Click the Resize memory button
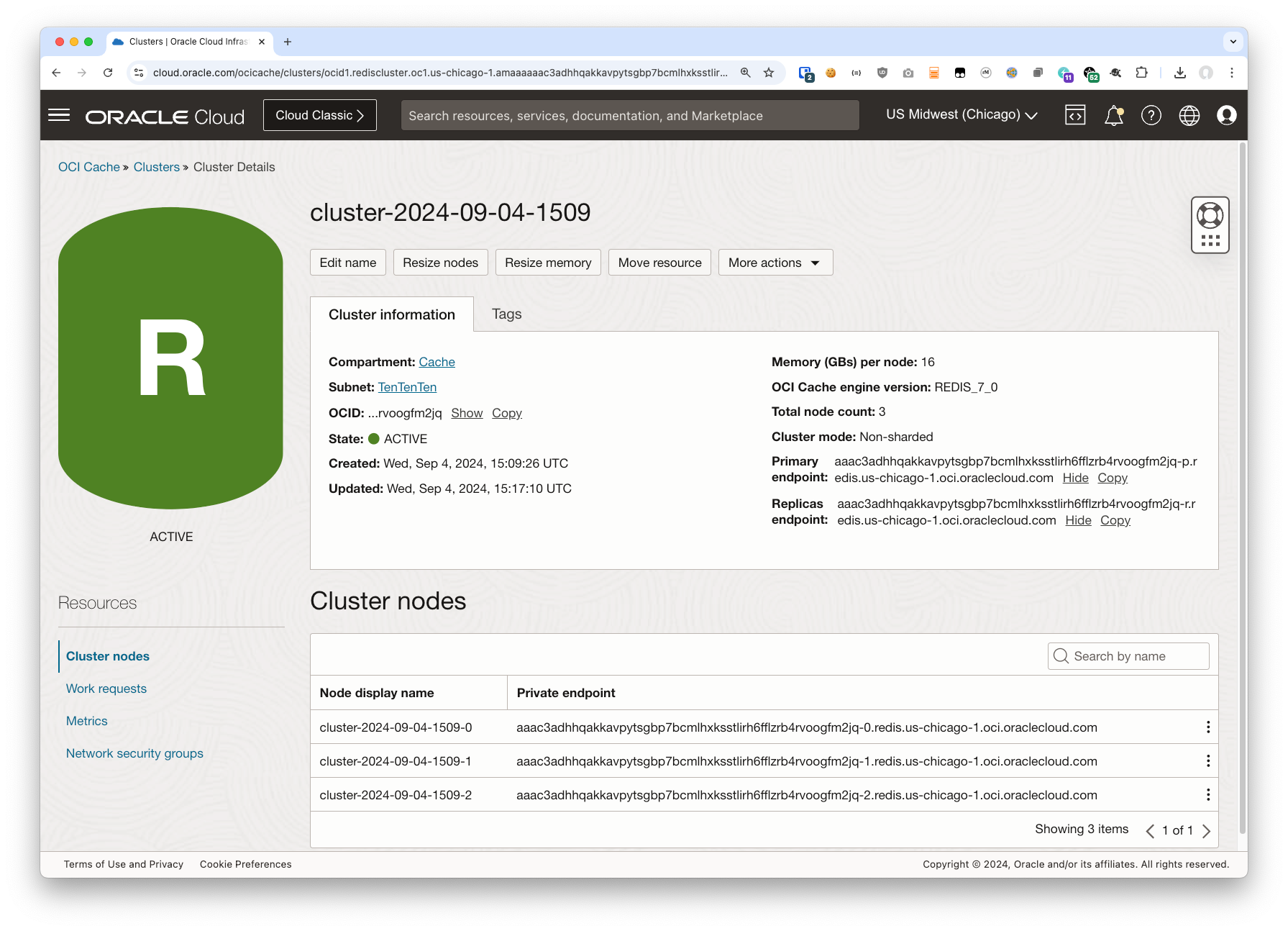1288x931 pixels. 547,262
